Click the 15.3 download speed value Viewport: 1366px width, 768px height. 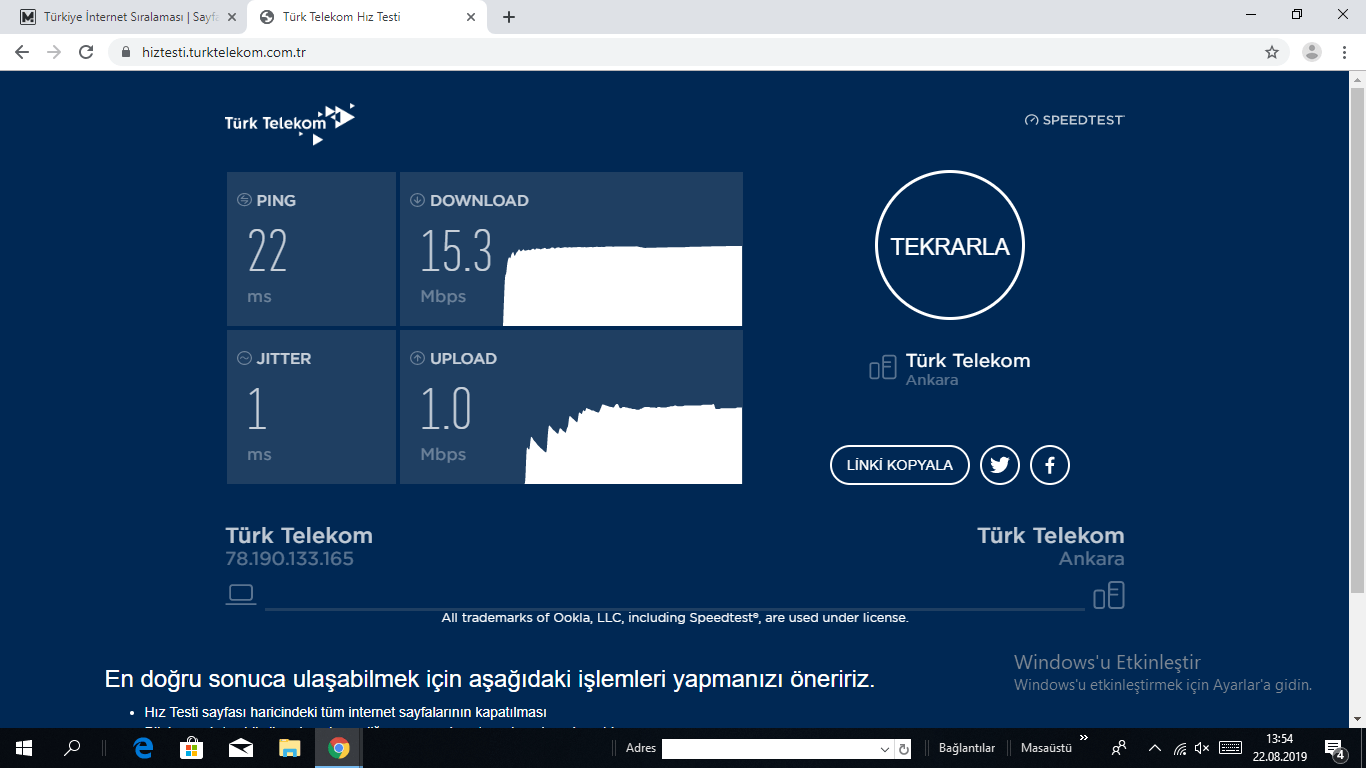456,251
